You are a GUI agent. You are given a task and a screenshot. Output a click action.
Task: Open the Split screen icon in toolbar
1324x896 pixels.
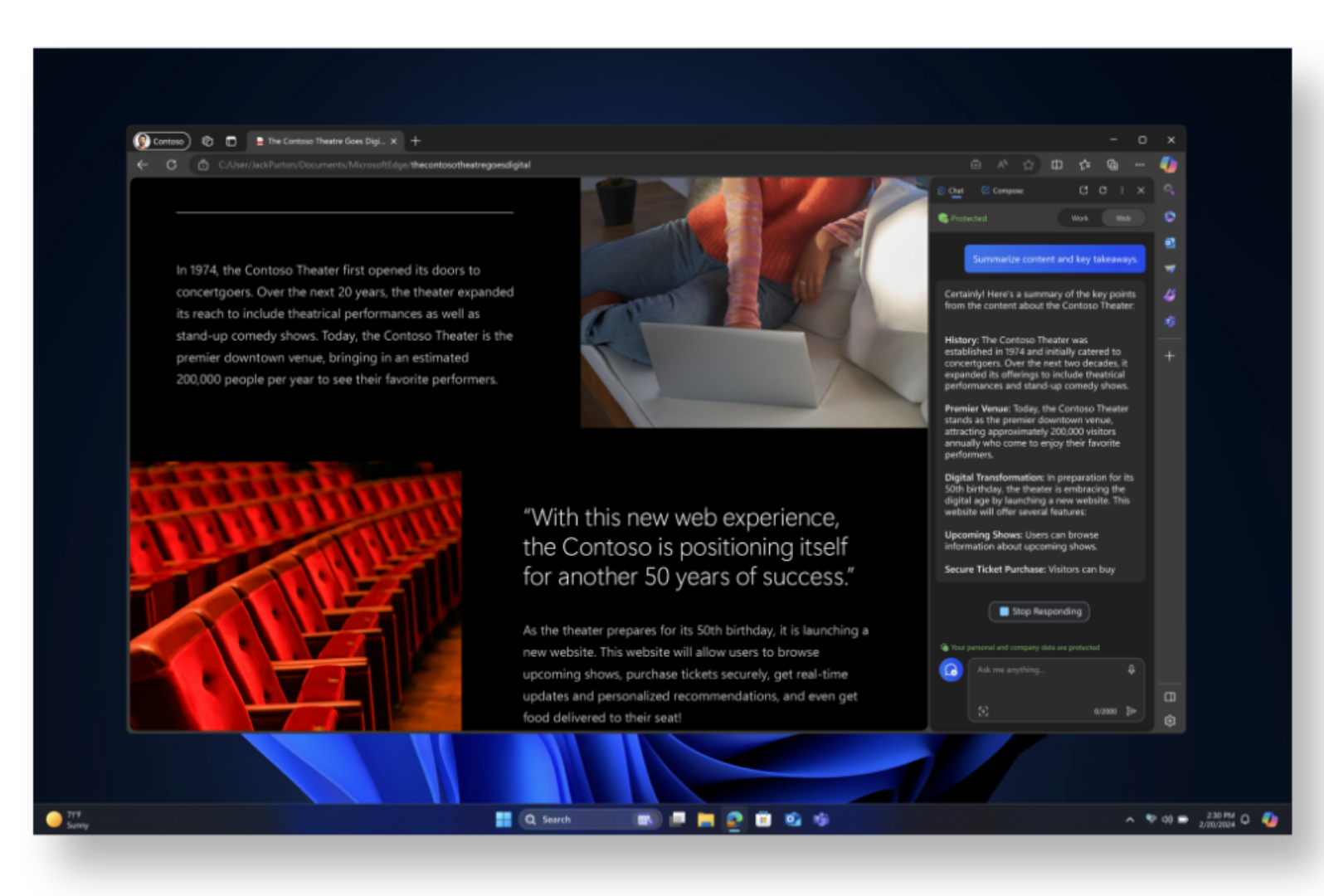pos(1057,164)
